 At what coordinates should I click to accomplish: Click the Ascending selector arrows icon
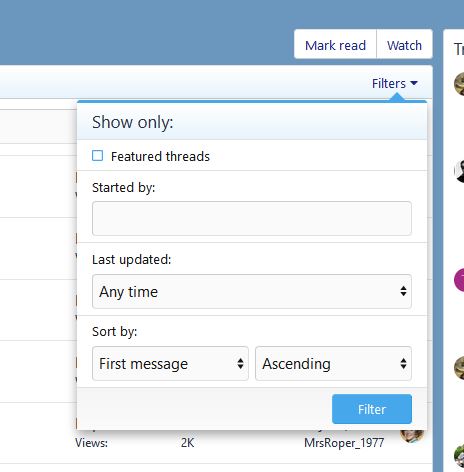(x=403, y=363)
